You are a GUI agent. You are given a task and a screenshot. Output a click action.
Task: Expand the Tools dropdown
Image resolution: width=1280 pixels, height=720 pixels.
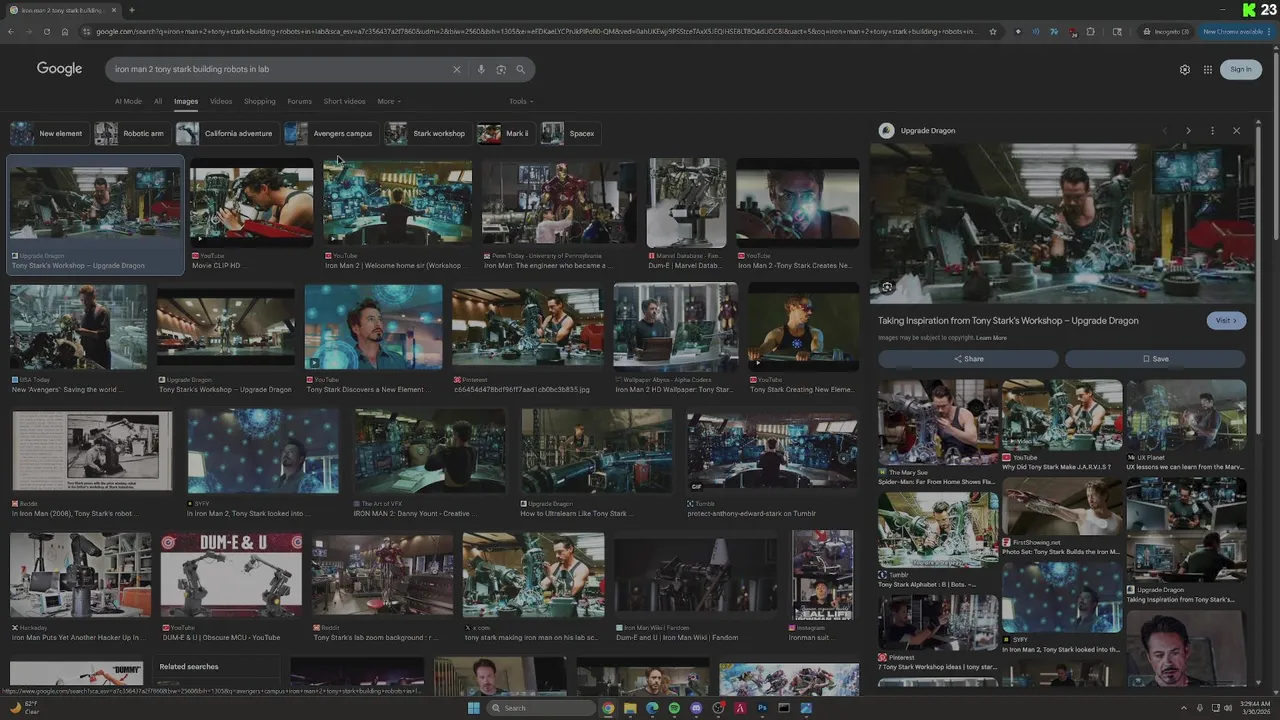pos(521,101)
